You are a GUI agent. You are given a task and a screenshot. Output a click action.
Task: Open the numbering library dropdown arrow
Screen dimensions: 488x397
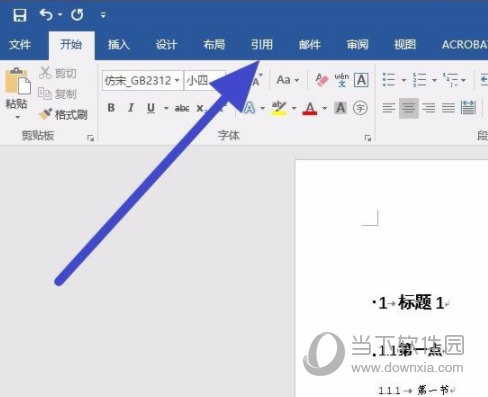click(x=434, y=80)
